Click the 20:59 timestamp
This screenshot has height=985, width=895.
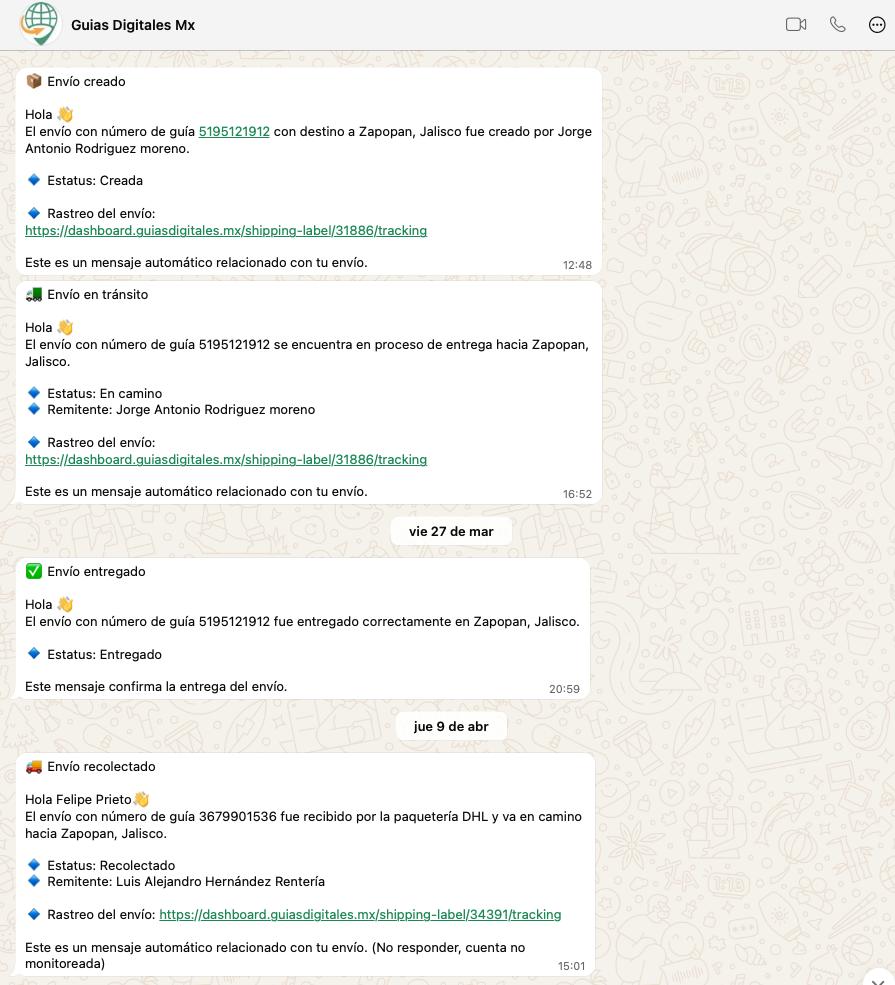(564, 689)
